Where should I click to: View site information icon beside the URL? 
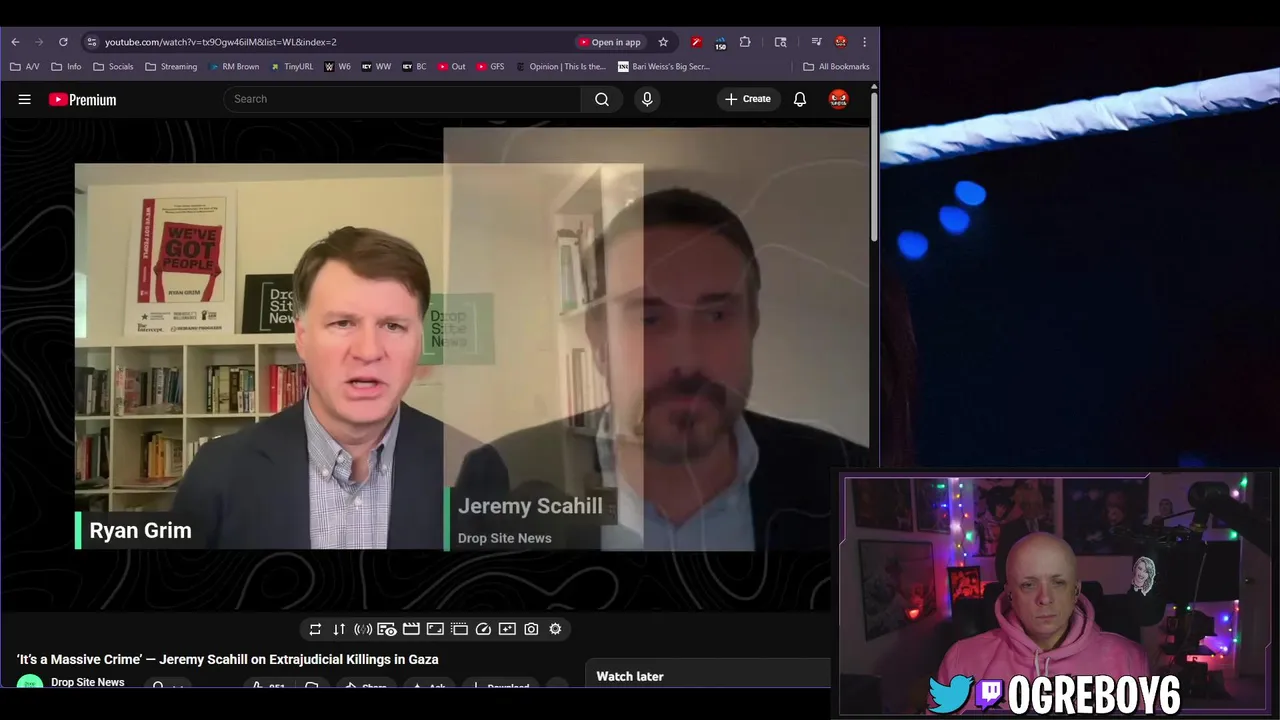[x=92, y=42]
